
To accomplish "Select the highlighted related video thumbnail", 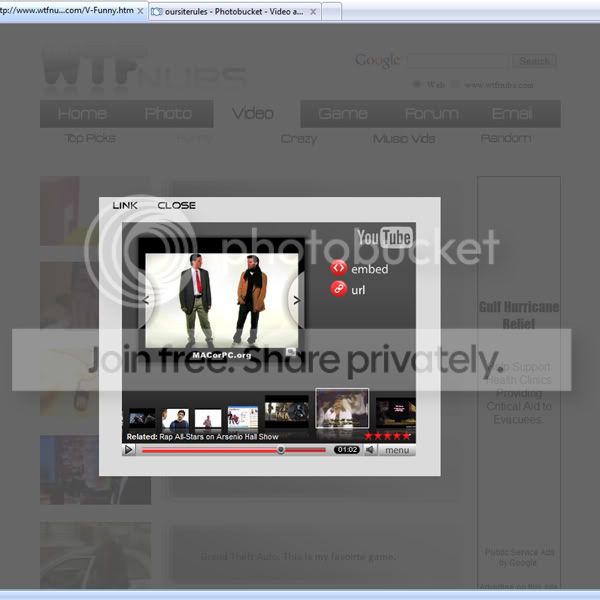I will (342, 408).
